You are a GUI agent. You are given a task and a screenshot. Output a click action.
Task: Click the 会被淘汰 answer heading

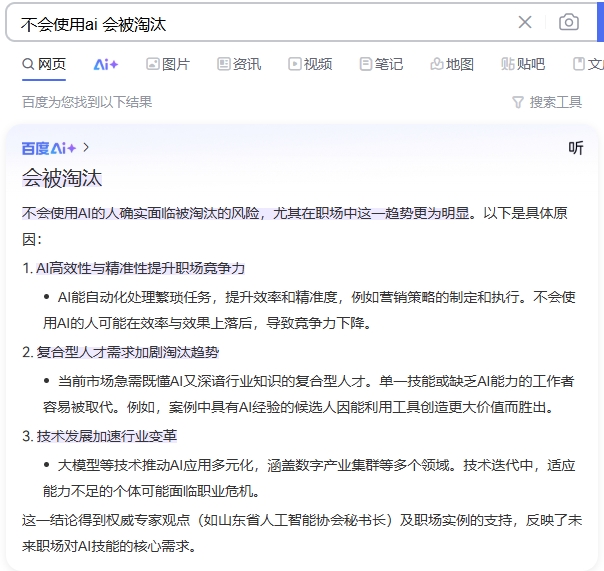(62, 178)
